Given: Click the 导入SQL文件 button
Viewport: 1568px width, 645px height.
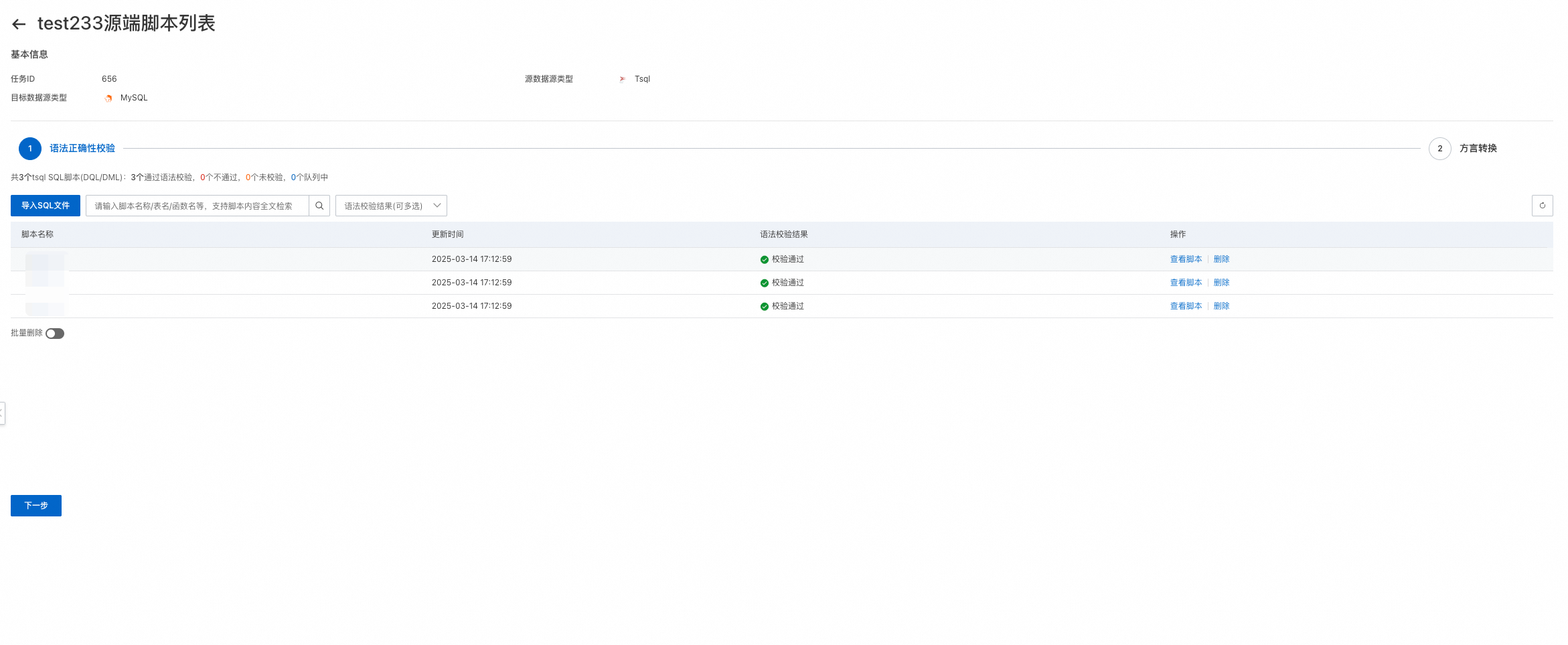Looking at the screenshot, I should [x=46, y=206].
